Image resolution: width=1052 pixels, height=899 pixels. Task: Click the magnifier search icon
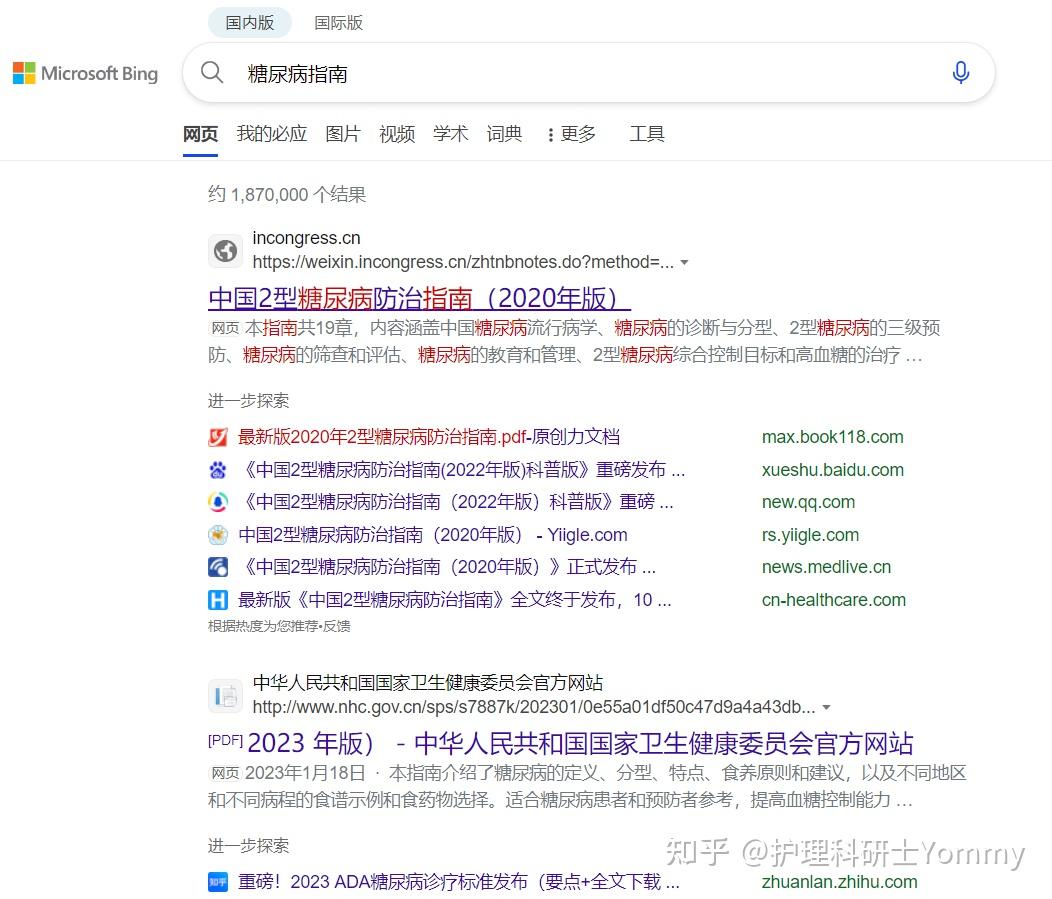(x=212, y=72)
